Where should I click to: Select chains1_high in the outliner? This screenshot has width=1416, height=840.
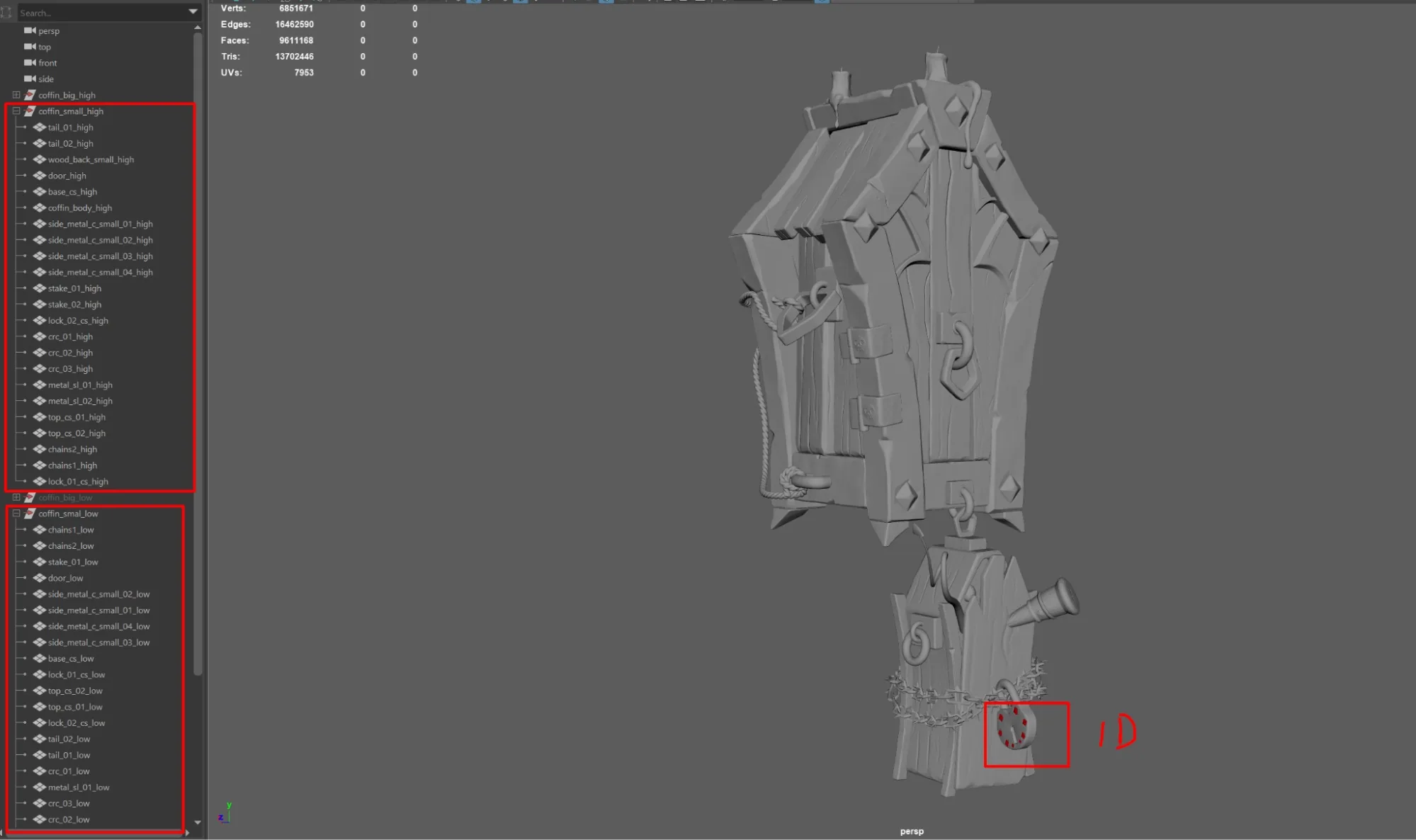click(x=72, y=465)
